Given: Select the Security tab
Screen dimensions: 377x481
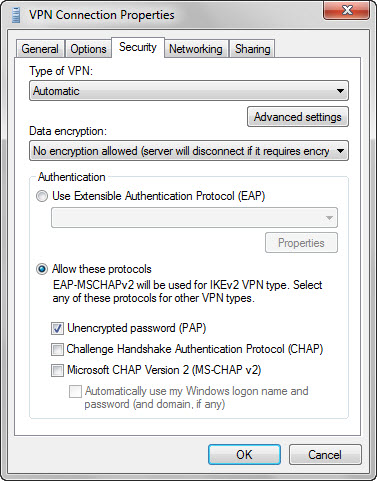Looking at the screenshot, I should click(x=138, y=47).
